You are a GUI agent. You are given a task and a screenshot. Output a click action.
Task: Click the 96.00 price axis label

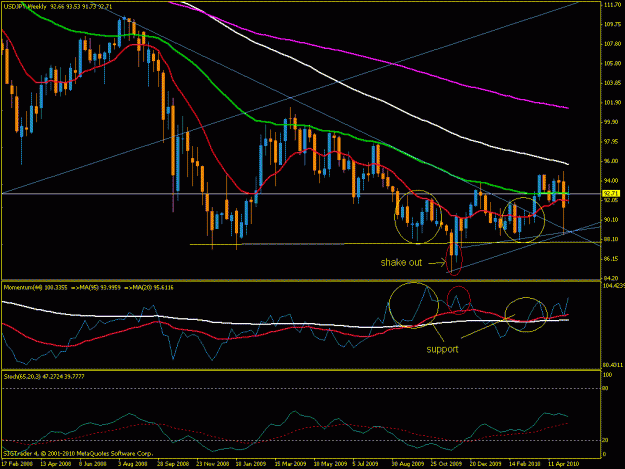pyautogui.click(x=612, y=161)
